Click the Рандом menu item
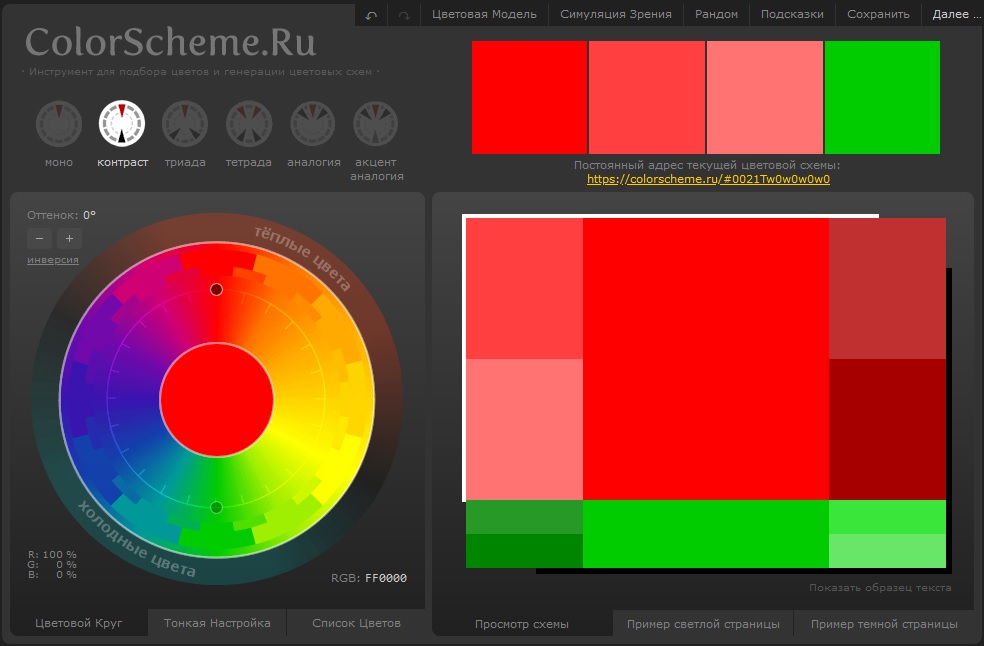The image size is (984, 646). pos(716,14)
